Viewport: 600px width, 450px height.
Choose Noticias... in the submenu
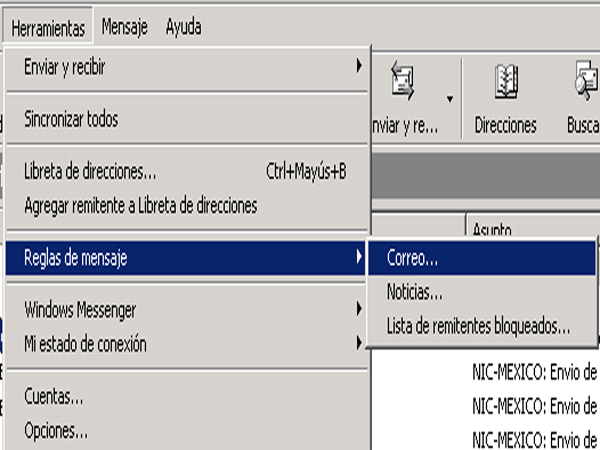[482, 292]
